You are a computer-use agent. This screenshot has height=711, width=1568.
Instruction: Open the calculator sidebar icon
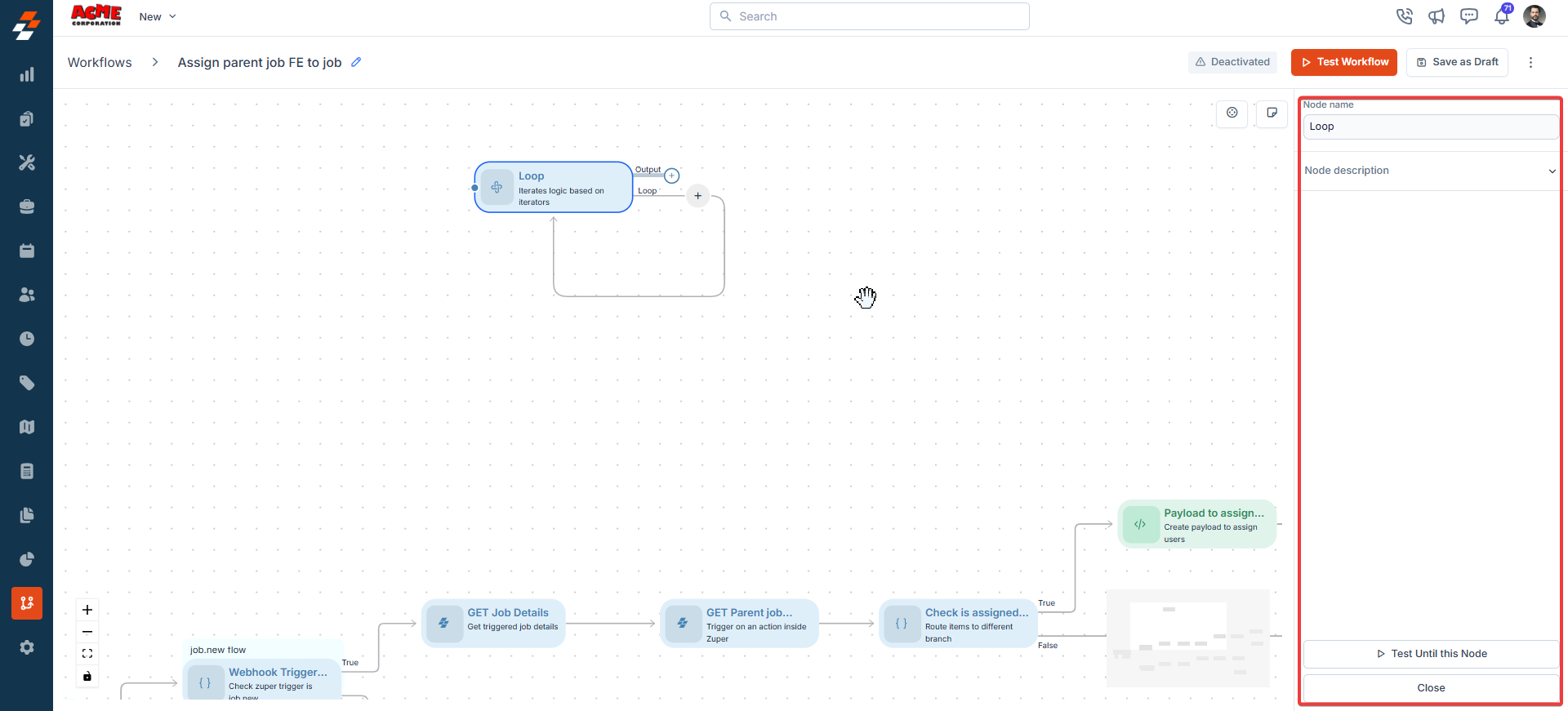coord(27,471)
